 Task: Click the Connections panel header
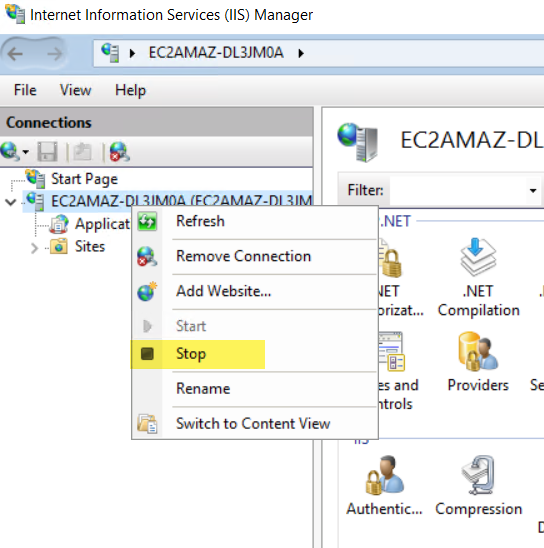tap(157, 123)
